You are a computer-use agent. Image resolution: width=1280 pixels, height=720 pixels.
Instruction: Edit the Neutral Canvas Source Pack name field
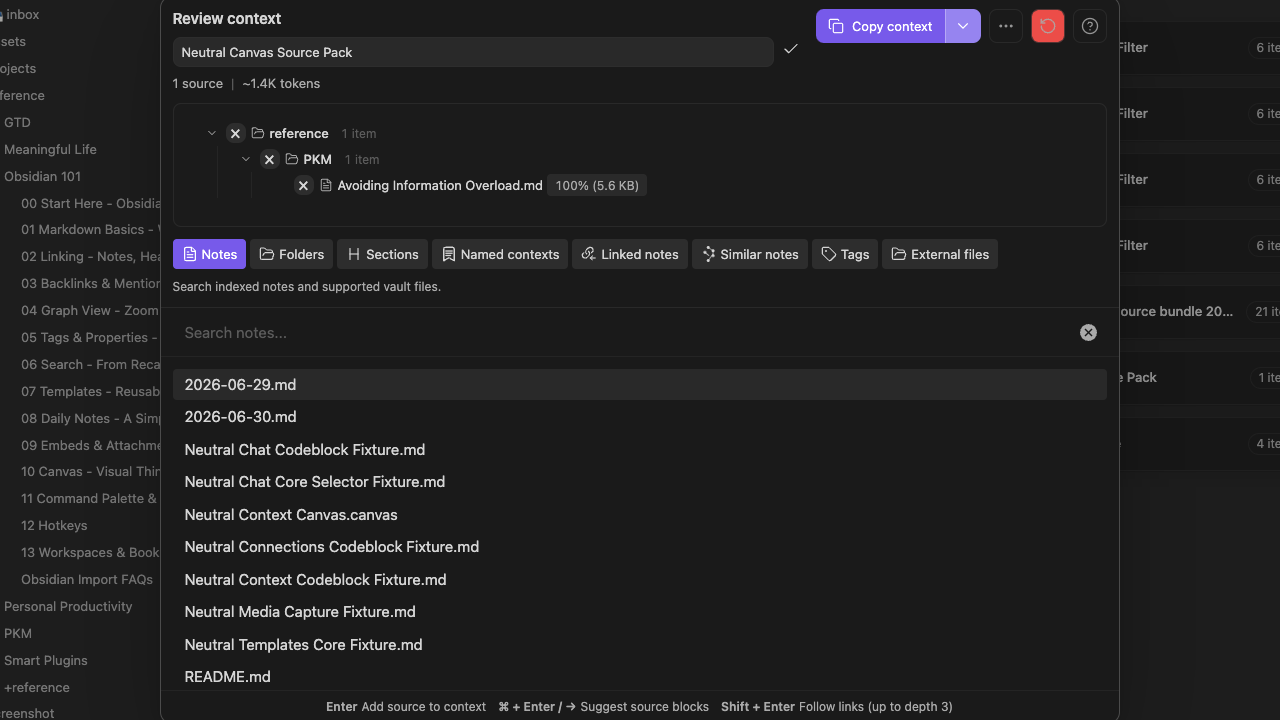coord(473,52)
